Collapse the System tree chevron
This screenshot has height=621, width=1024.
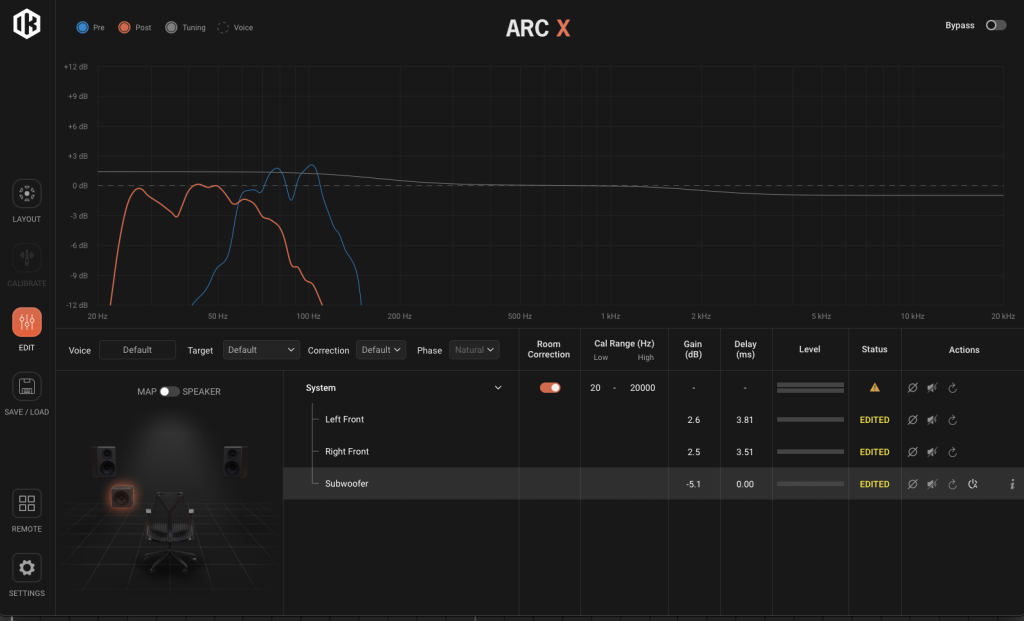498,388
